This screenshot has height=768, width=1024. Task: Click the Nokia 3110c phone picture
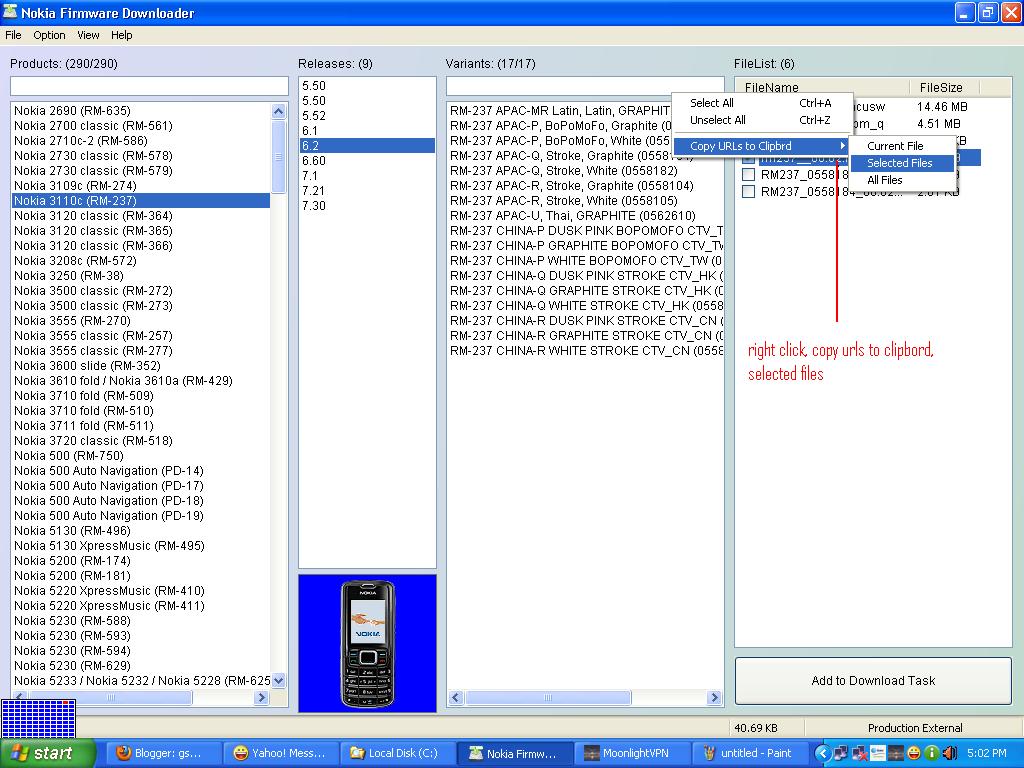point(367,643)
